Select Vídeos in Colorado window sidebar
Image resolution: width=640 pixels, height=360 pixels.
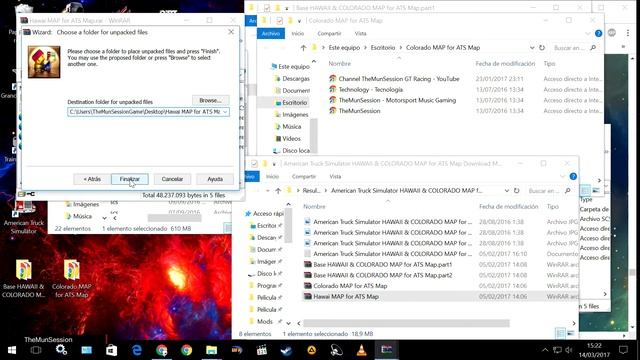(288, 139)
